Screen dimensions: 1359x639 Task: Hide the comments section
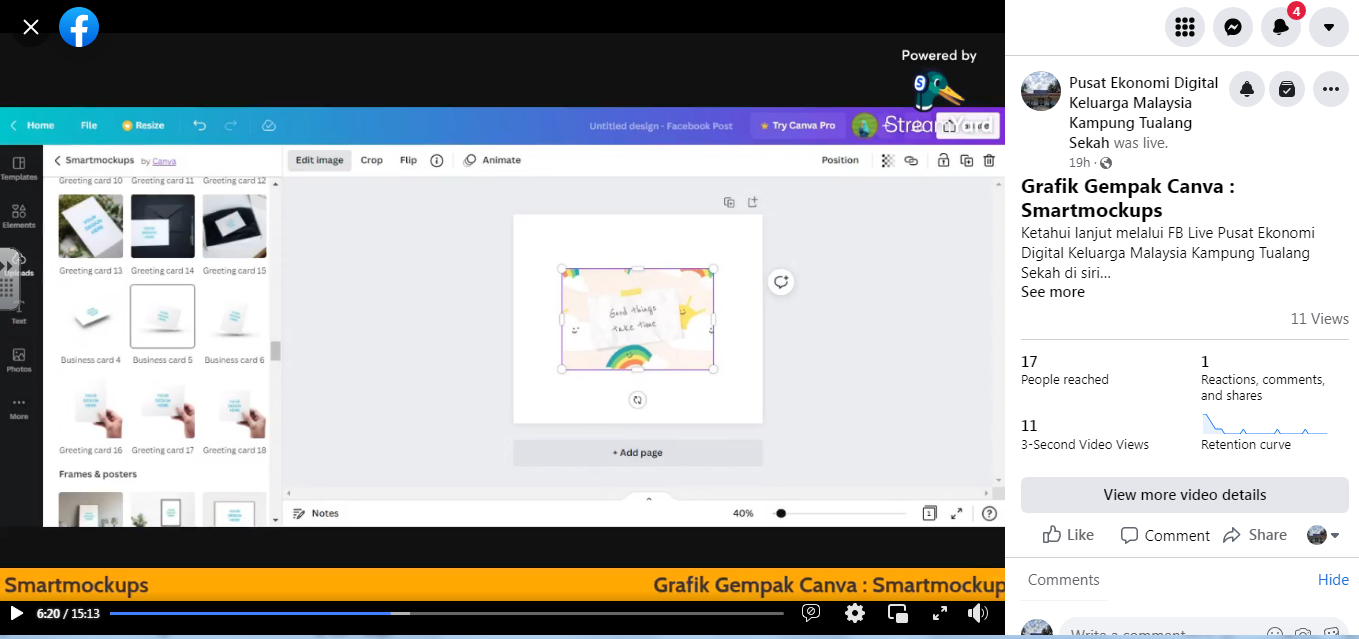point(1333,580)
